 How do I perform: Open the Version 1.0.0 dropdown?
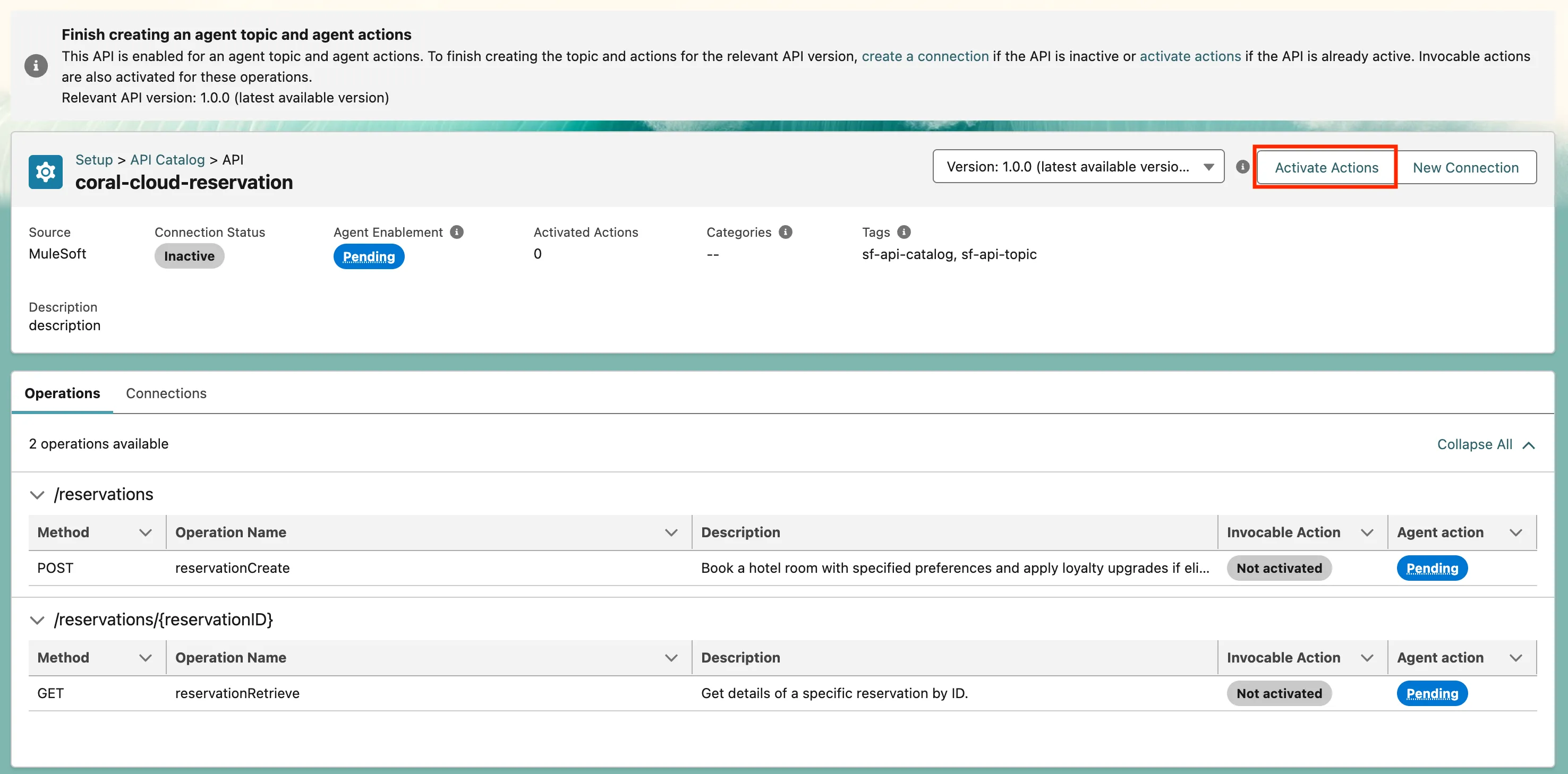coord(1078,167)
